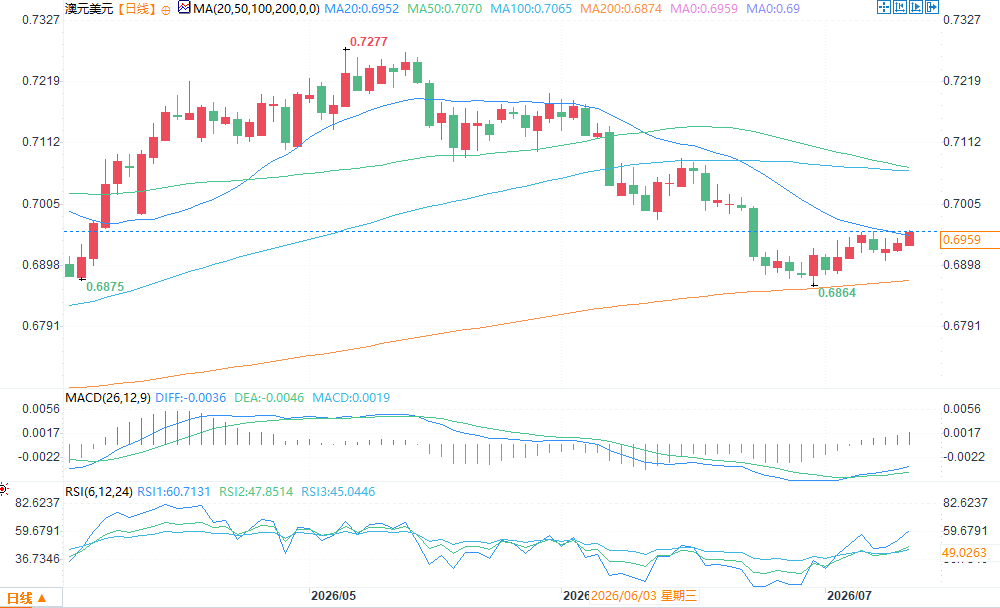Click the export arrow icon at top right
The image size is (1000, 608).
[x=932, y=7]
